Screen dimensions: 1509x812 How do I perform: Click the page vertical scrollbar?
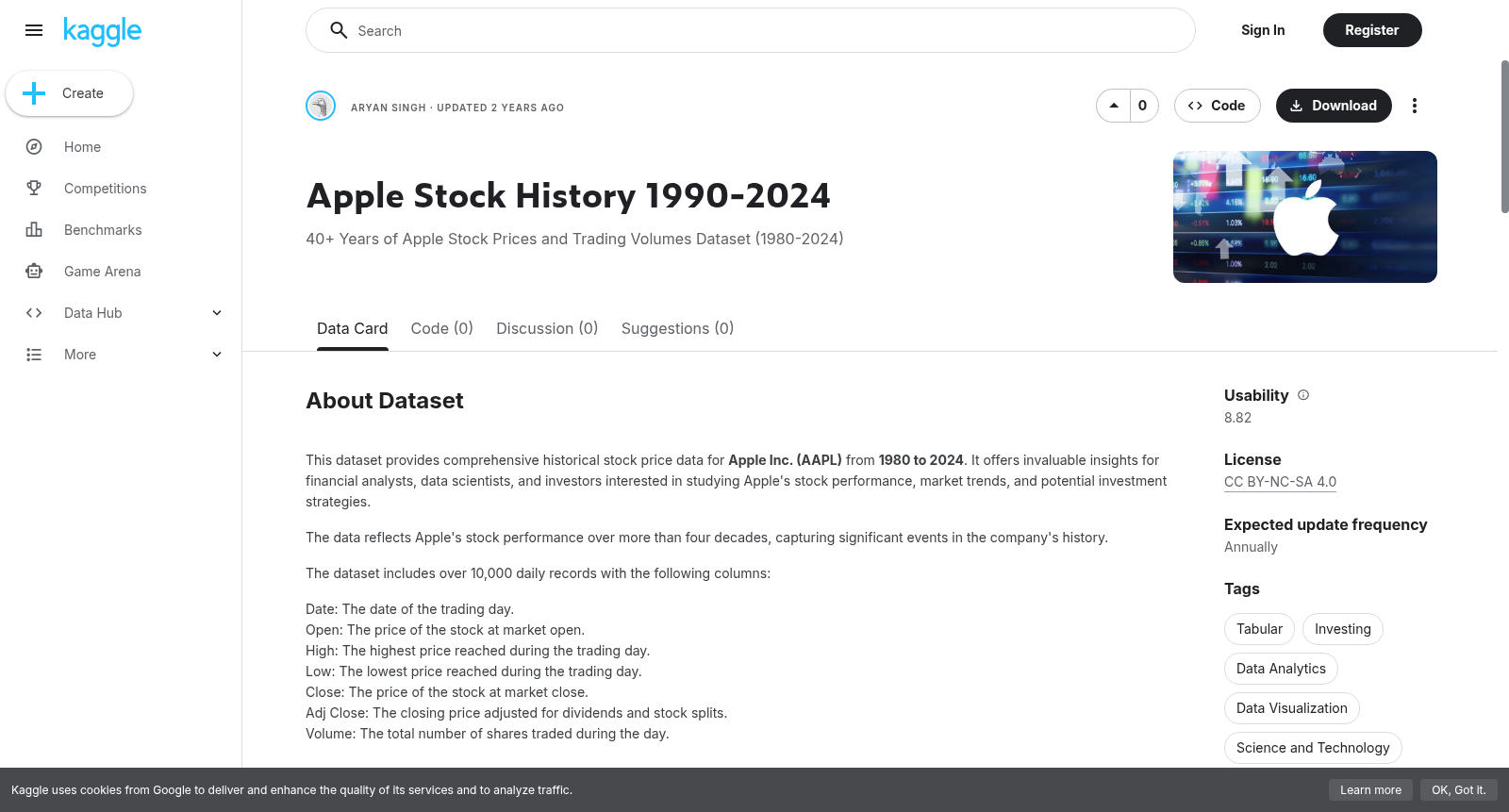[x=1504, y=137]
